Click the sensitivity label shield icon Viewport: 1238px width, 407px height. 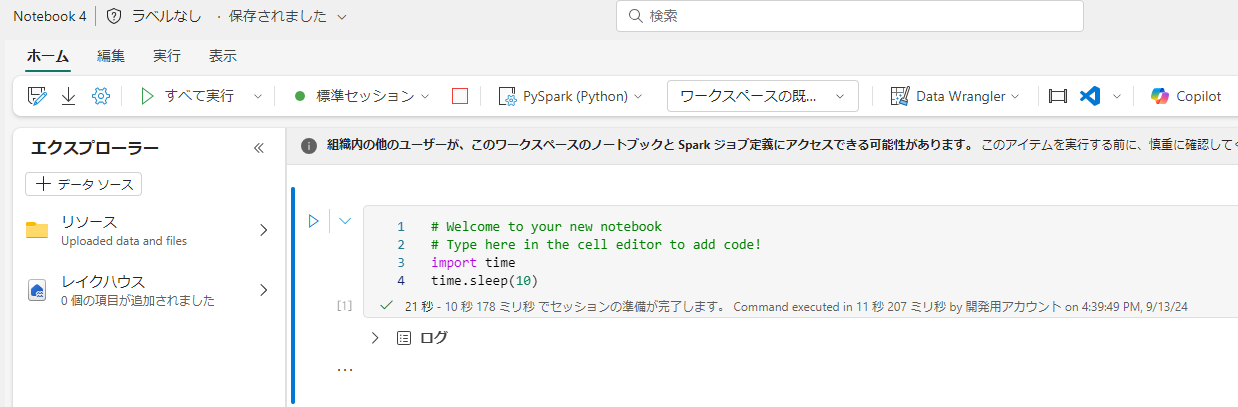pyautogui.click(x=114, y=16)
